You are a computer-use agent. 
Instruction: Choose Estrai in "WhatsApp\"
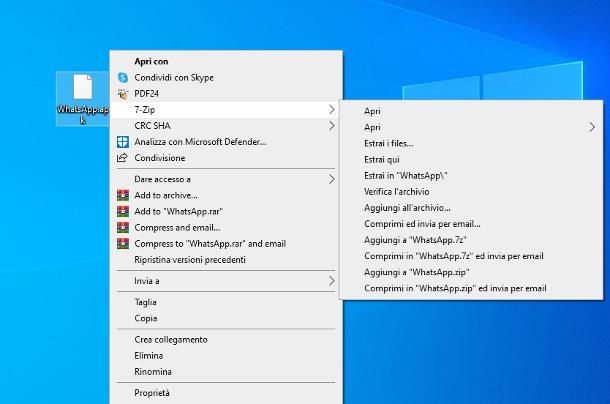[471, 176]
